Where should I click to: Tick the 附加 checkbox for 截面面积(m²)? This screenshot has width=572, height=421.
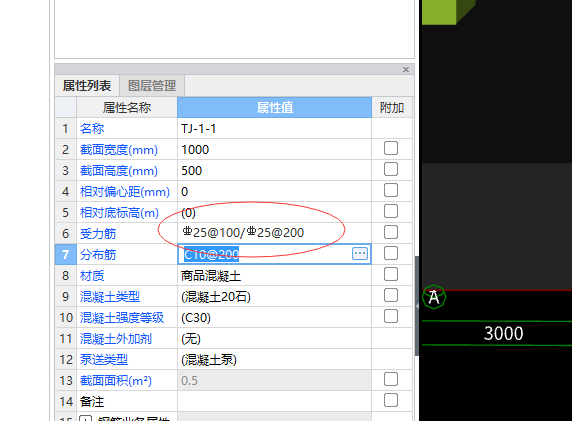point(391,379)
